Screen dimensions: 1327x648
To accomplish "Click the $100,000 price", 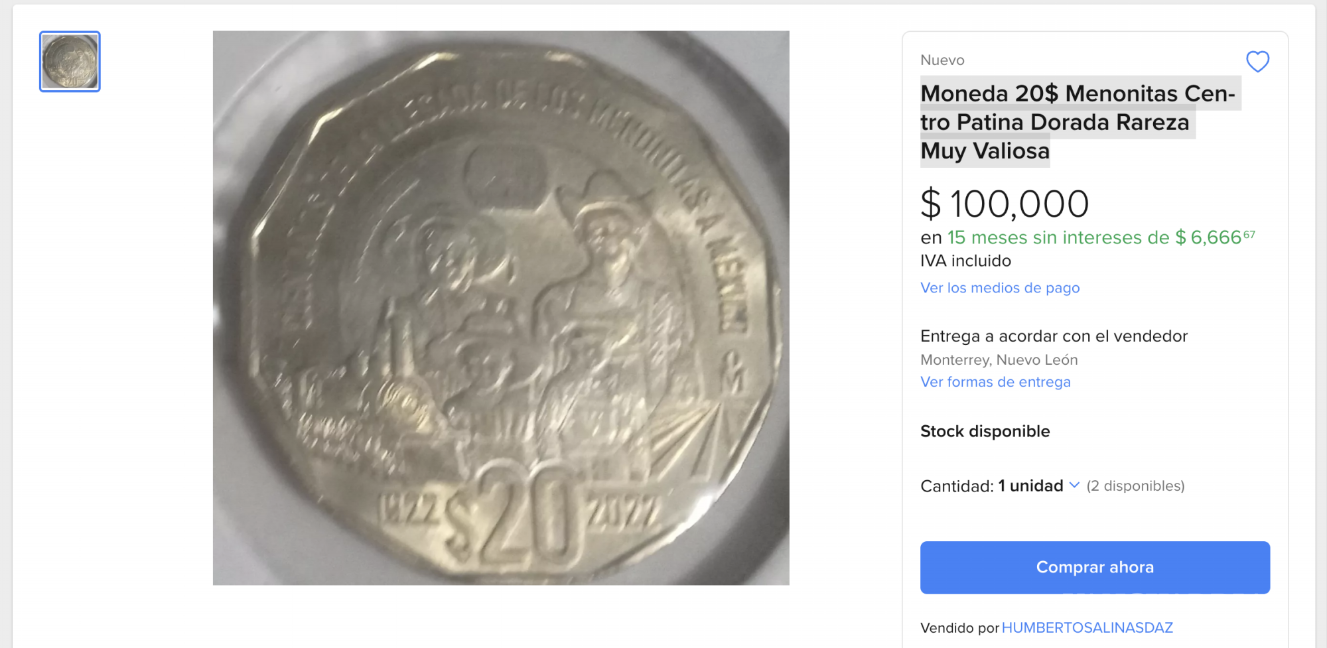I will coord(1004,204).
